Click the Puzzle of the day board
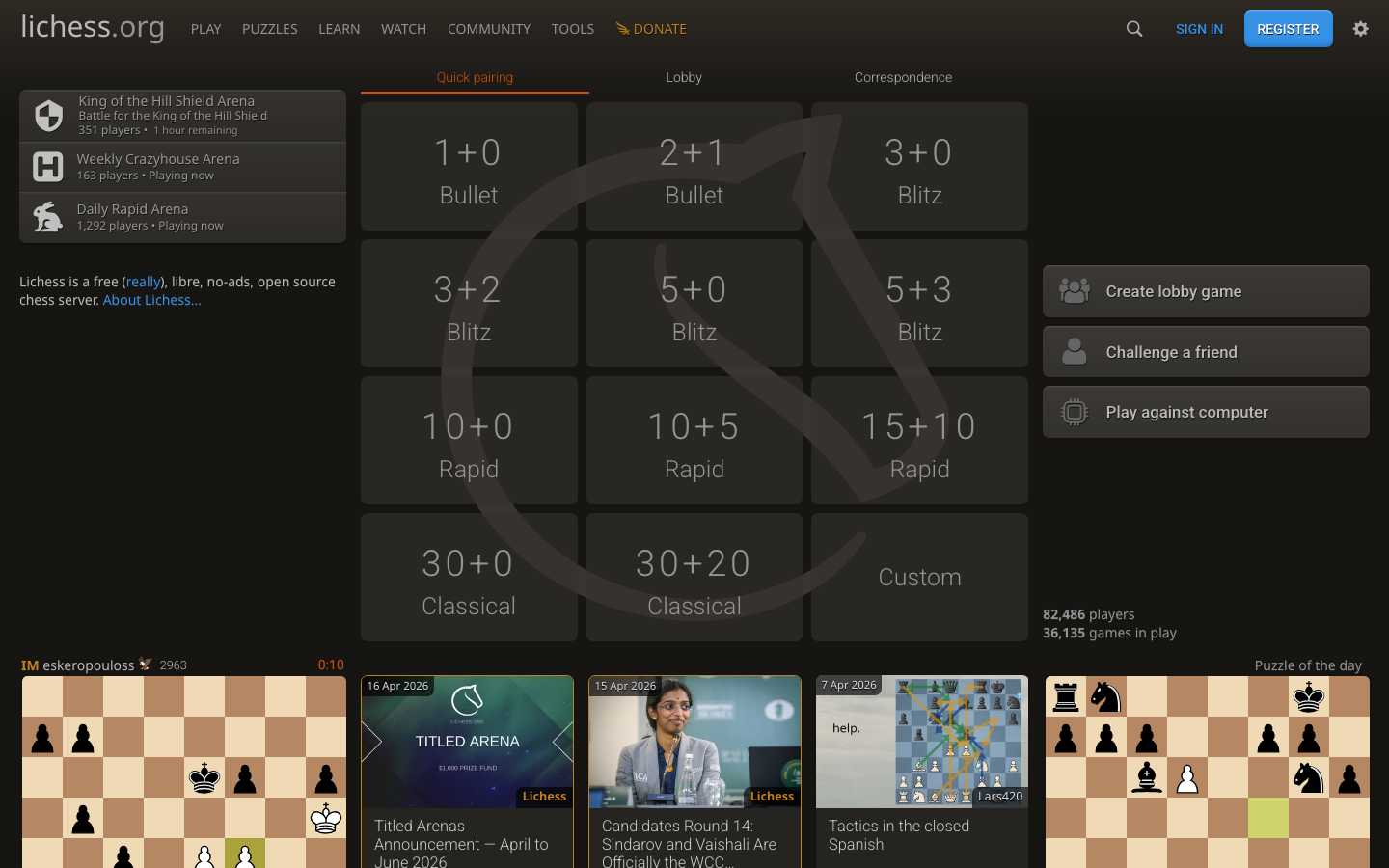This screenshot has width=1389, height=868. pos(1207,772)
